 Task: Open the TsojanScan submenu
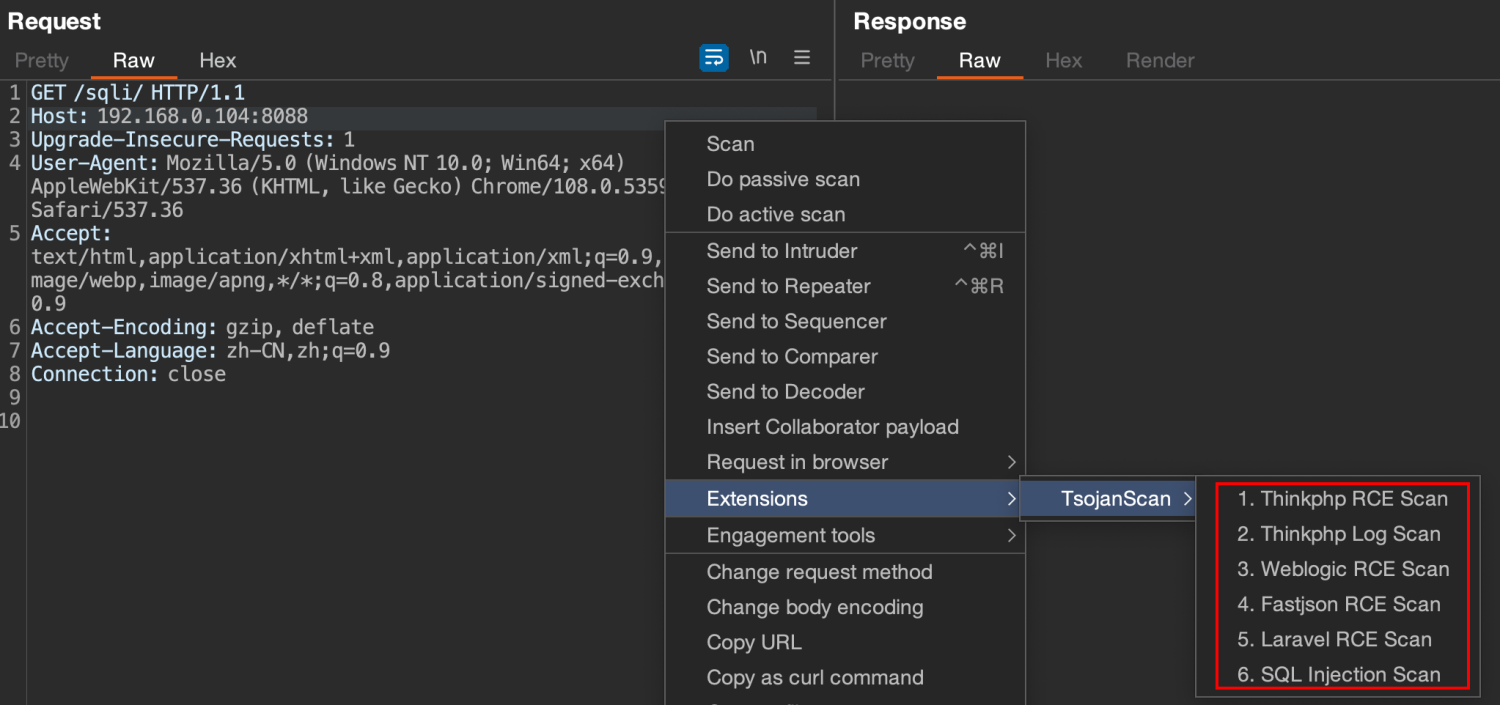coord(1115,499)
